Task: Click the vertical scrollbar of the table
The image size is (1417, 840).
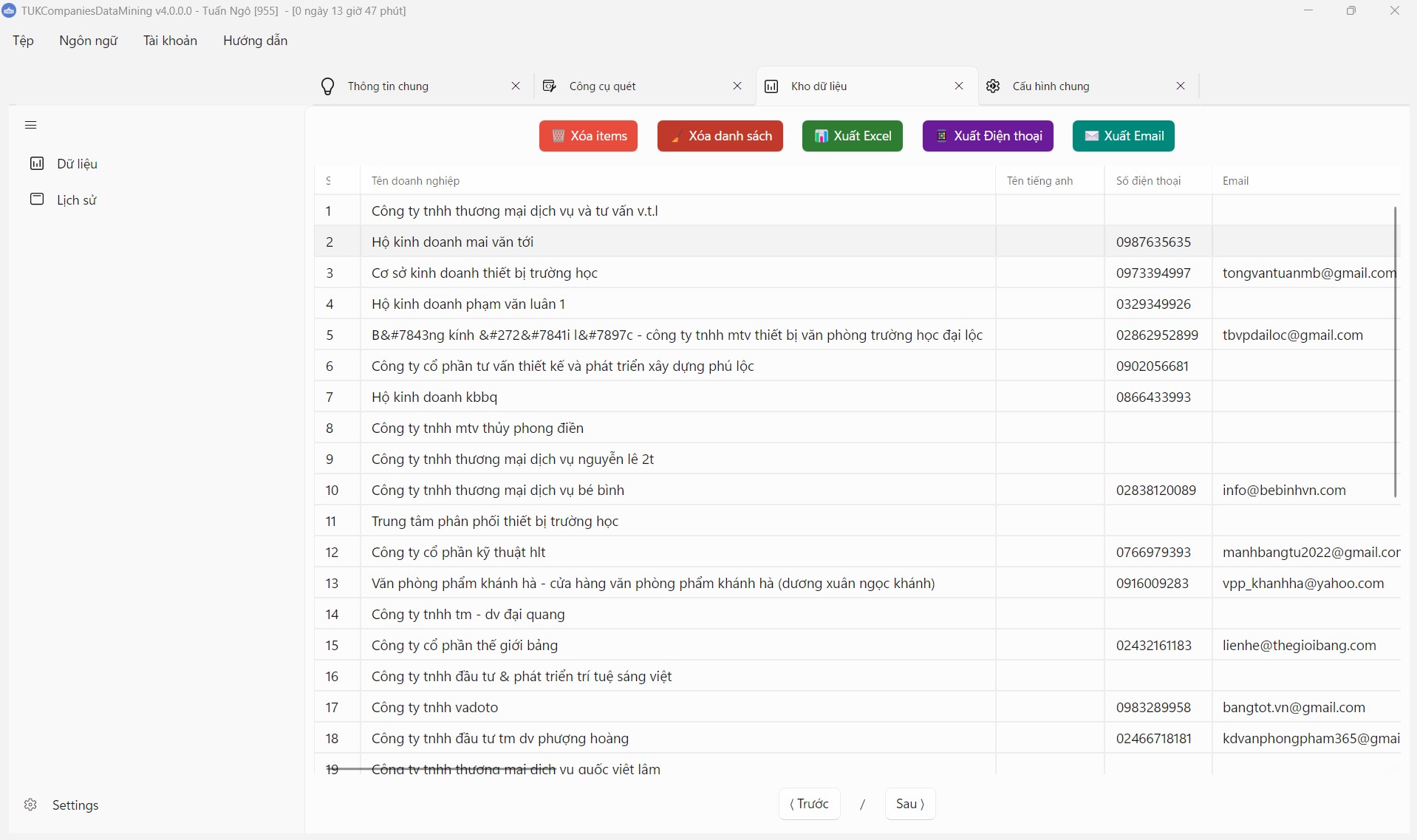Action: point(1395,352)
